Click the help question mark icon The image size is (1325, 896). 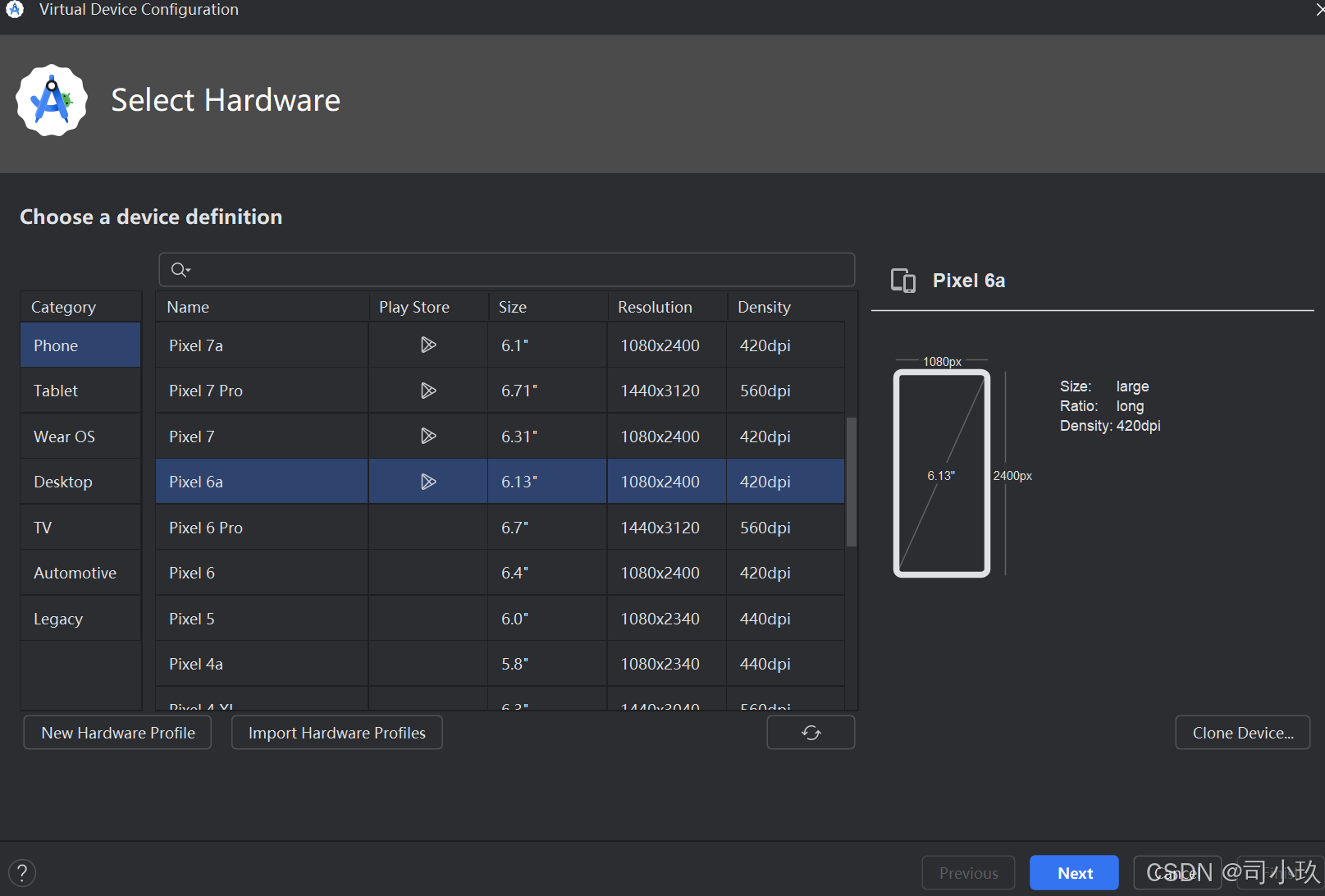(x=22, y=872)
